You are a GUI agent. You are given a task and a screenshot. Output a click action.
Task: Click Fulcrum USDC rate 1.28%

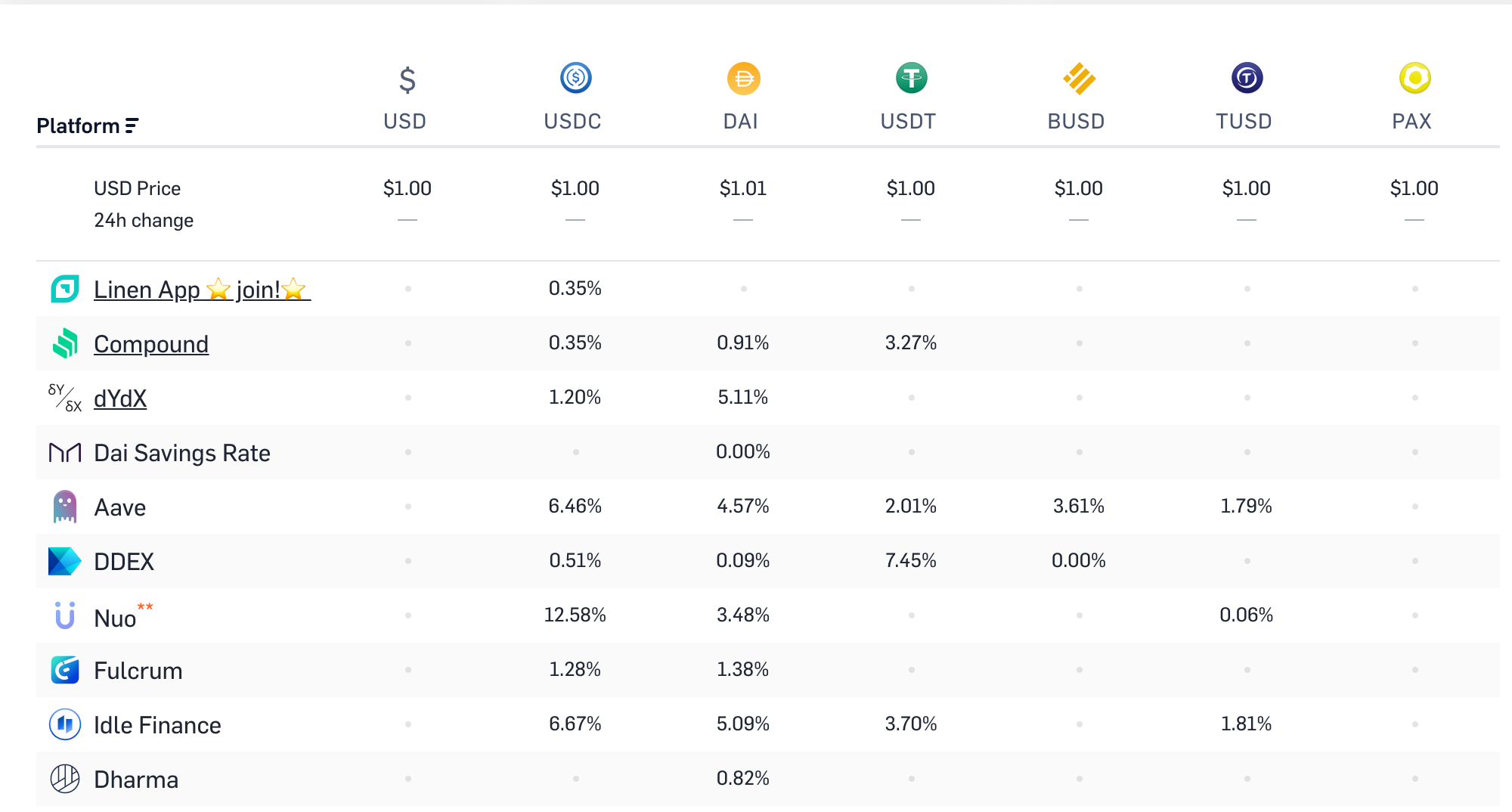pyautogui.click(x=575, y=669)
